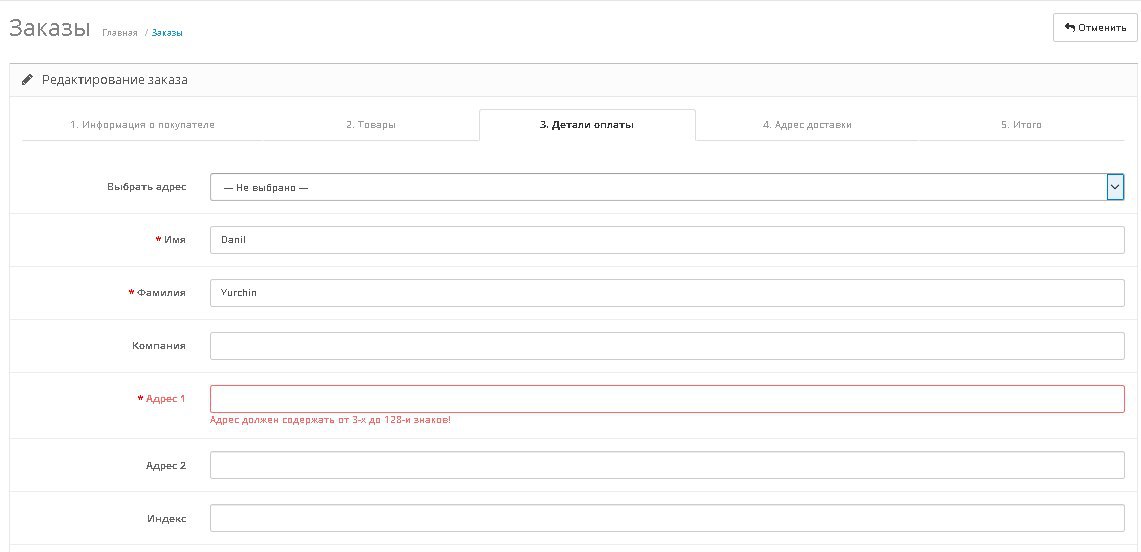Open the Выбрать адрес dropdown
Image resolution: width=1141 pixels, height=552 pixels.
coord(667,187)
